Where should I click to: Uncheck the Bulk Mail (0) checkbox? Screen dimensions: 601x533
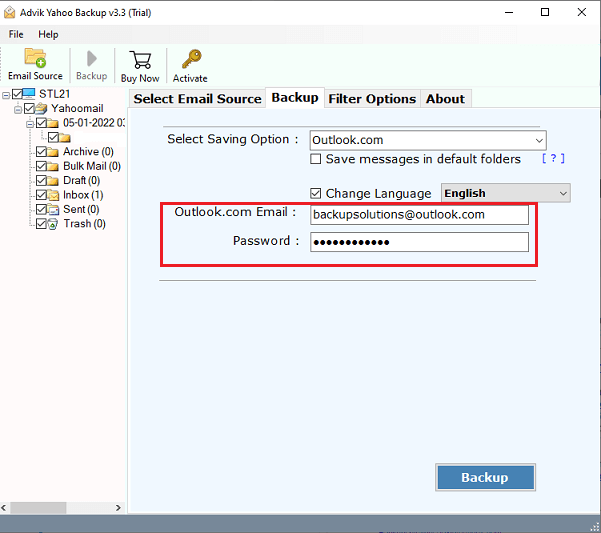41,166
